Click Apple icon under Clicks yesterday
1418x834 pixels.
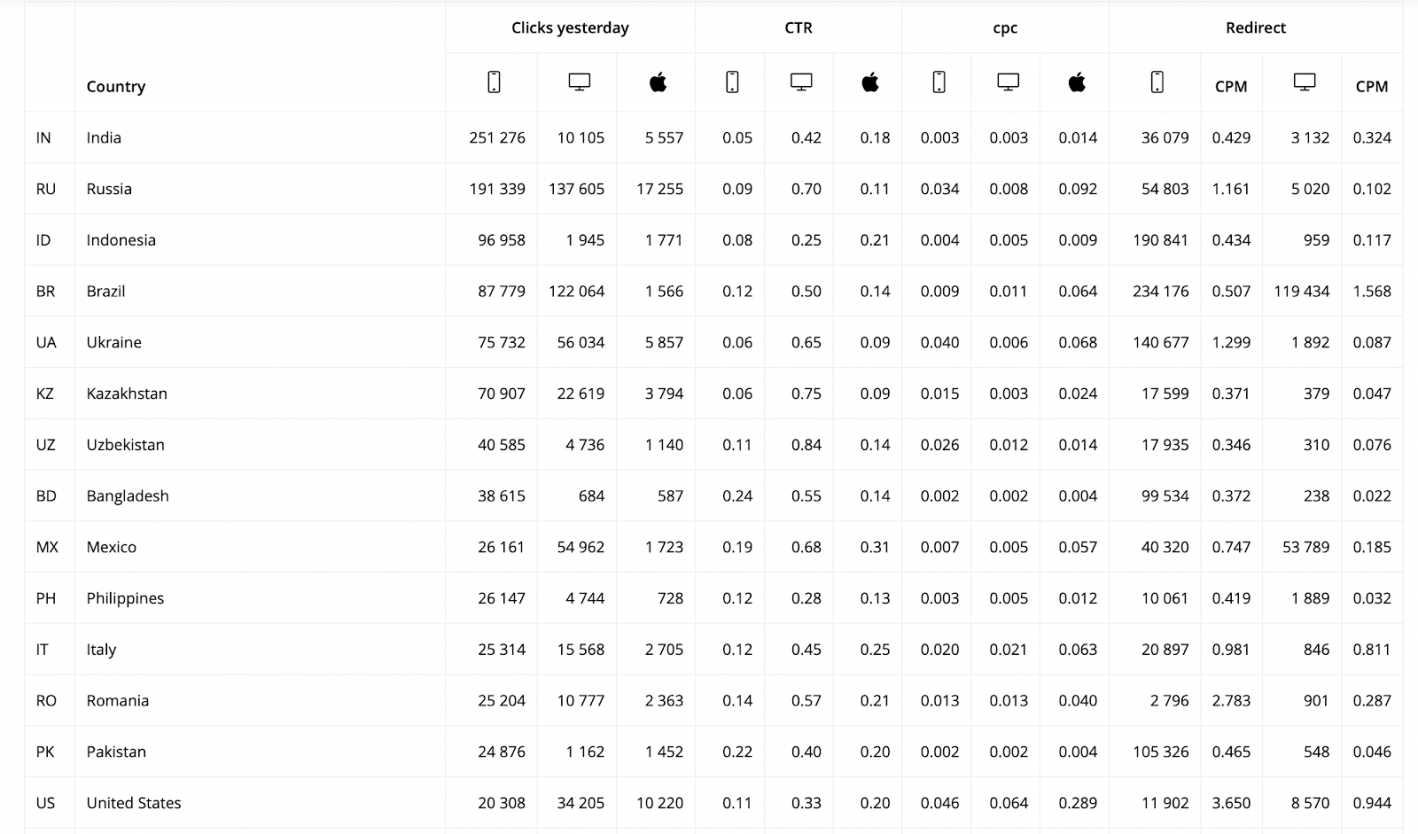click(x=658, y=83)
